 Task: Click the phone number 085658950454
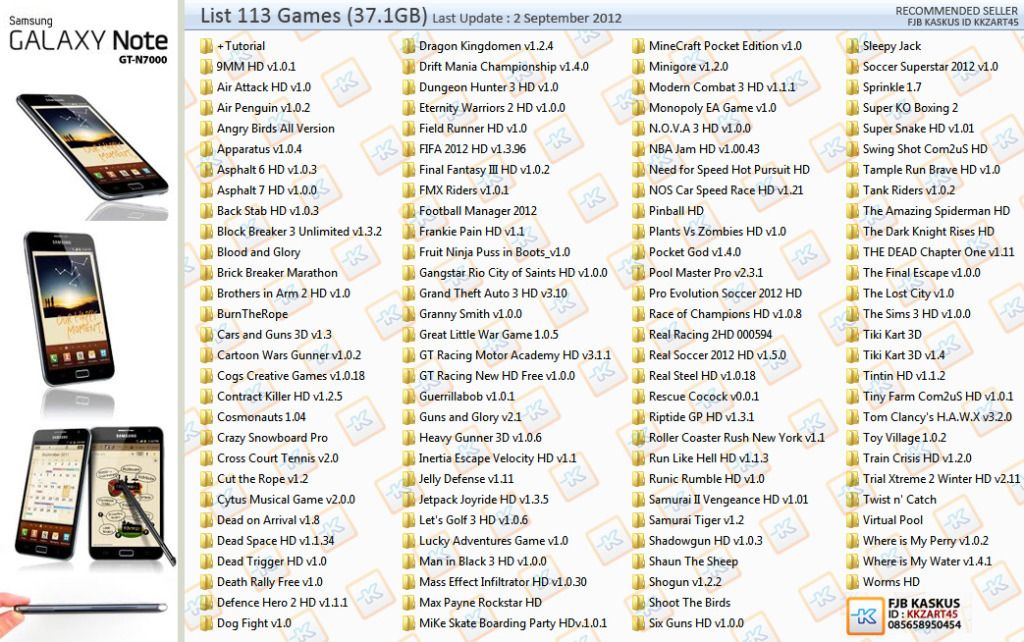coord(924,625)
